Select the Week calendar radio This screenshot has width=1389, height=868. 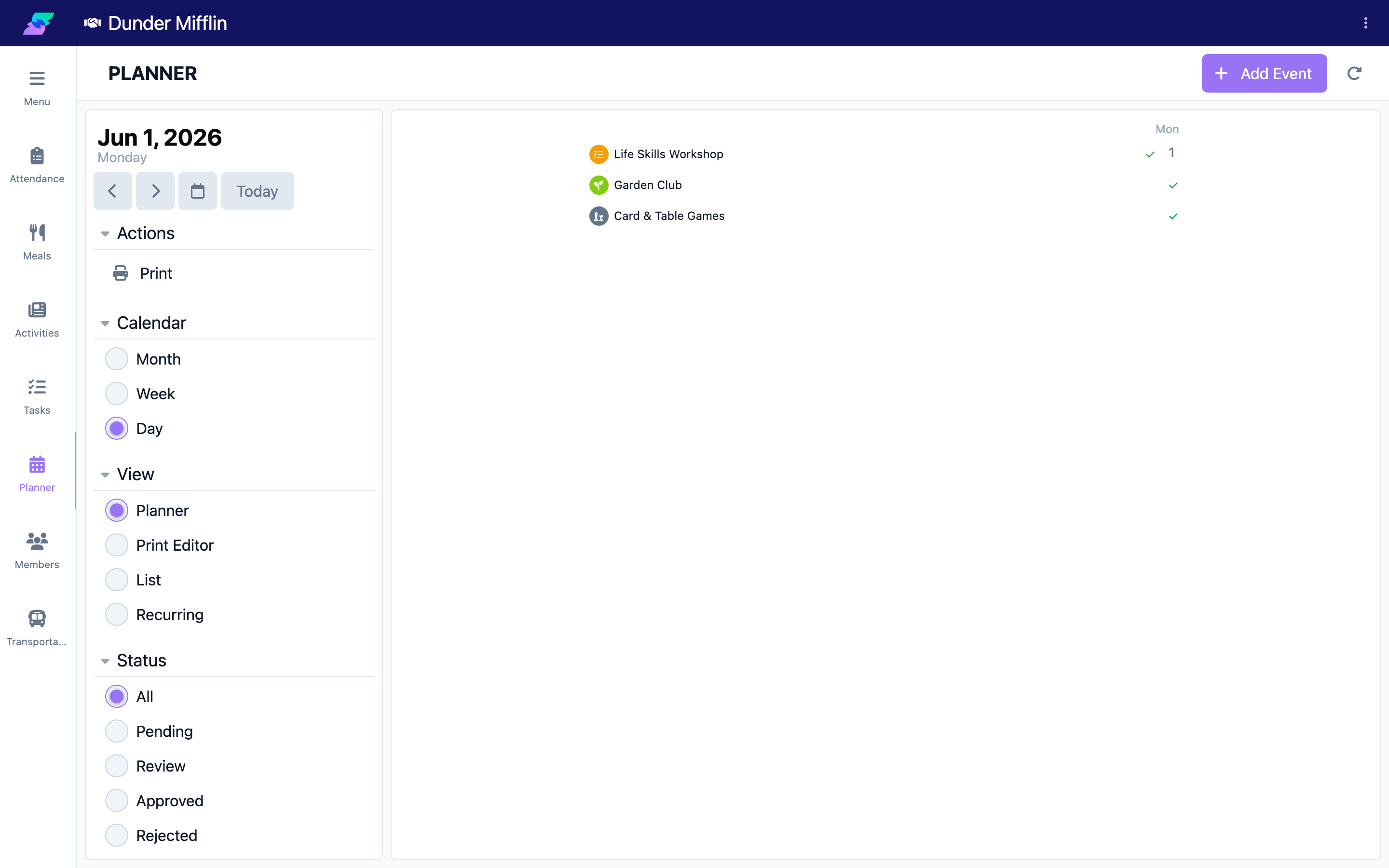click(x=117, y=394)
